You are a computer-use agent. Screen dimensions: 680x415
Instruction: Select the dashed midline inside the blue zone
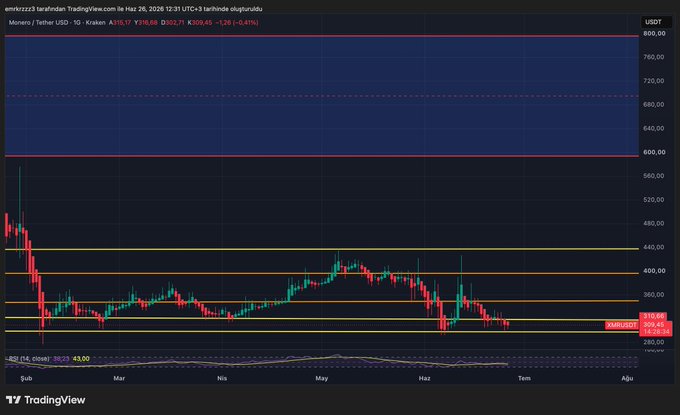point(321,96)
